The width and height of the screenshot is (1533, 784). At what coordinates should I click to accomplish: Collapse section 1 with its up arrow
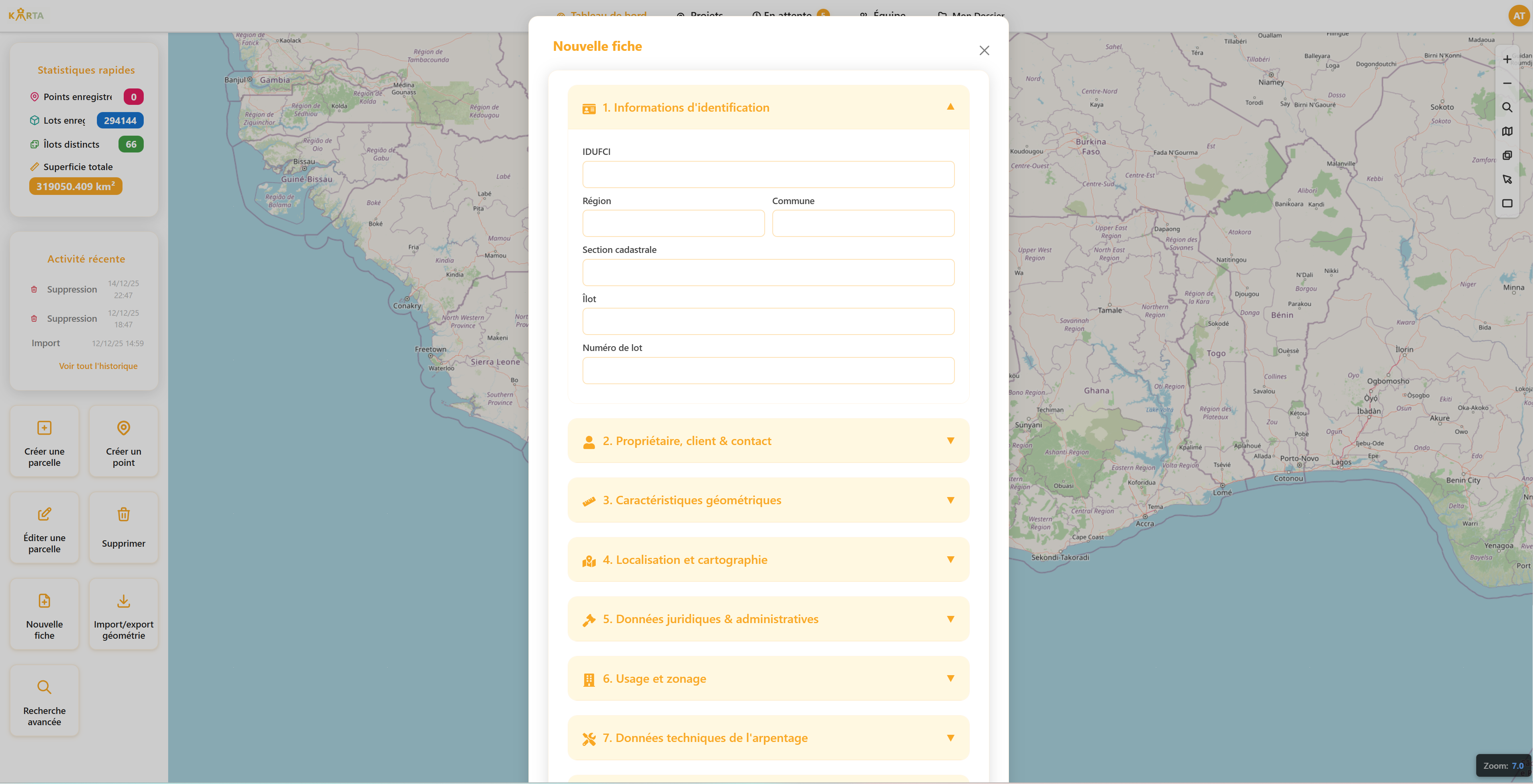[x=950, y=106]
